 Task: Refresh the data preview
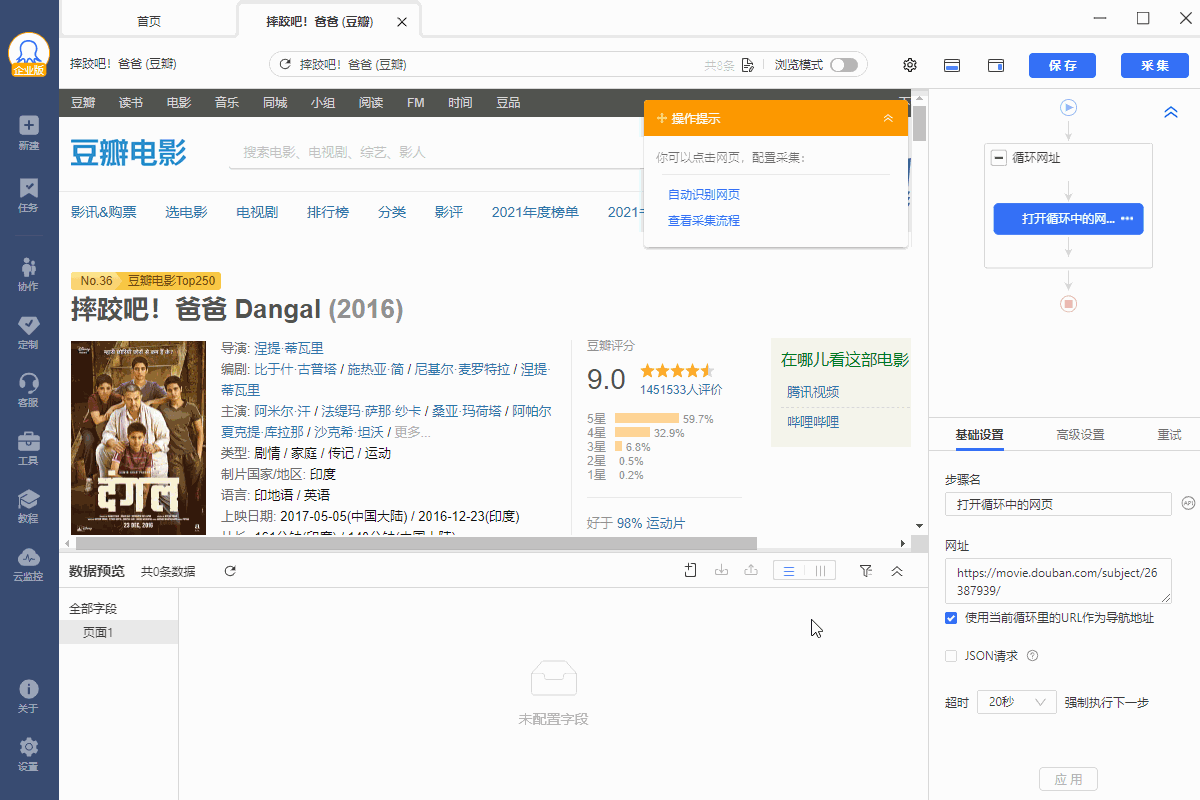click(230, 571)
